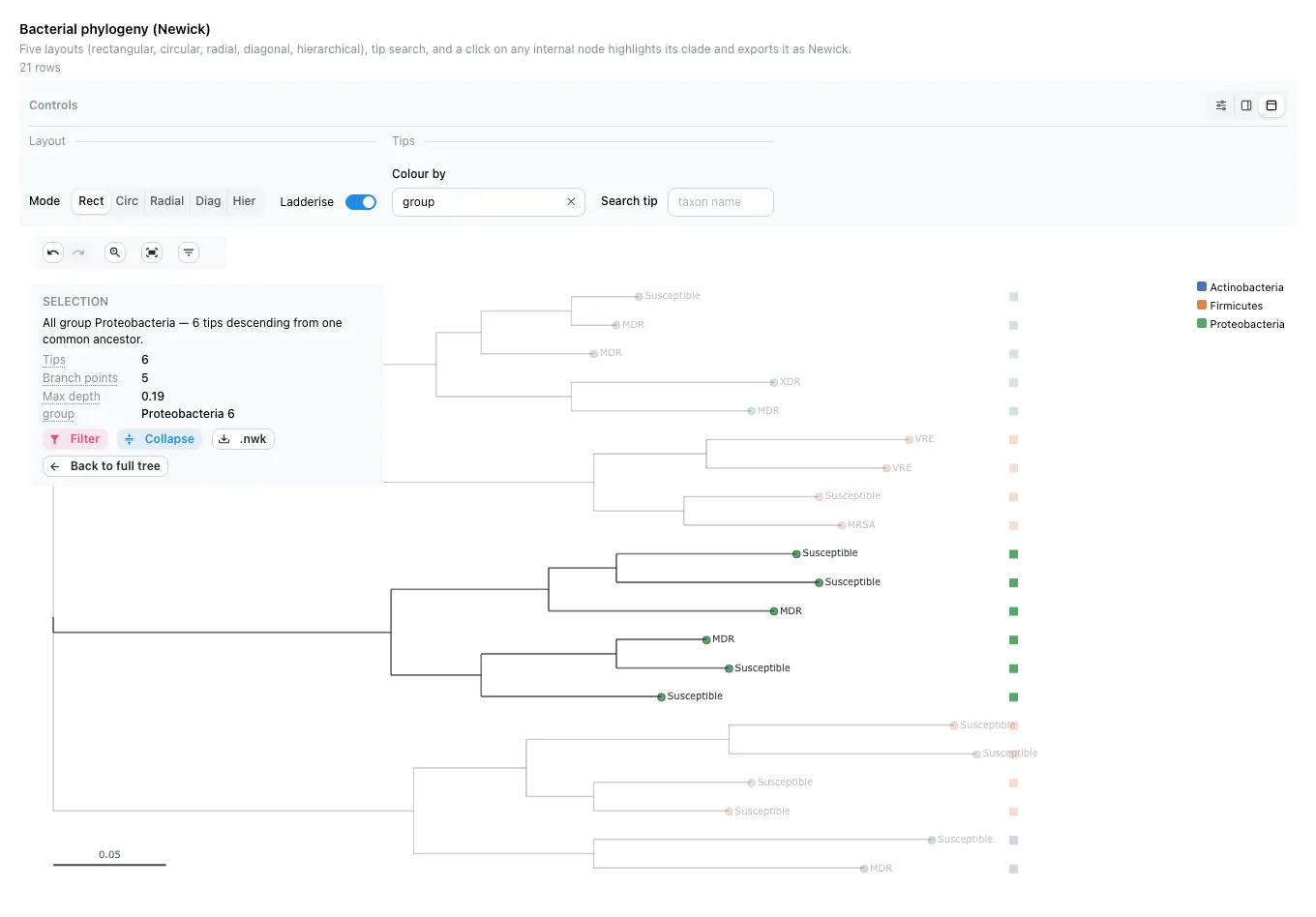Click the '0.19' max depth value

click(153, 397)
